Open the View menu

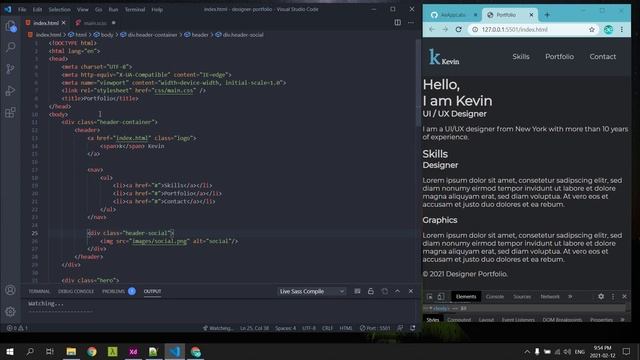tap(83, 9)
